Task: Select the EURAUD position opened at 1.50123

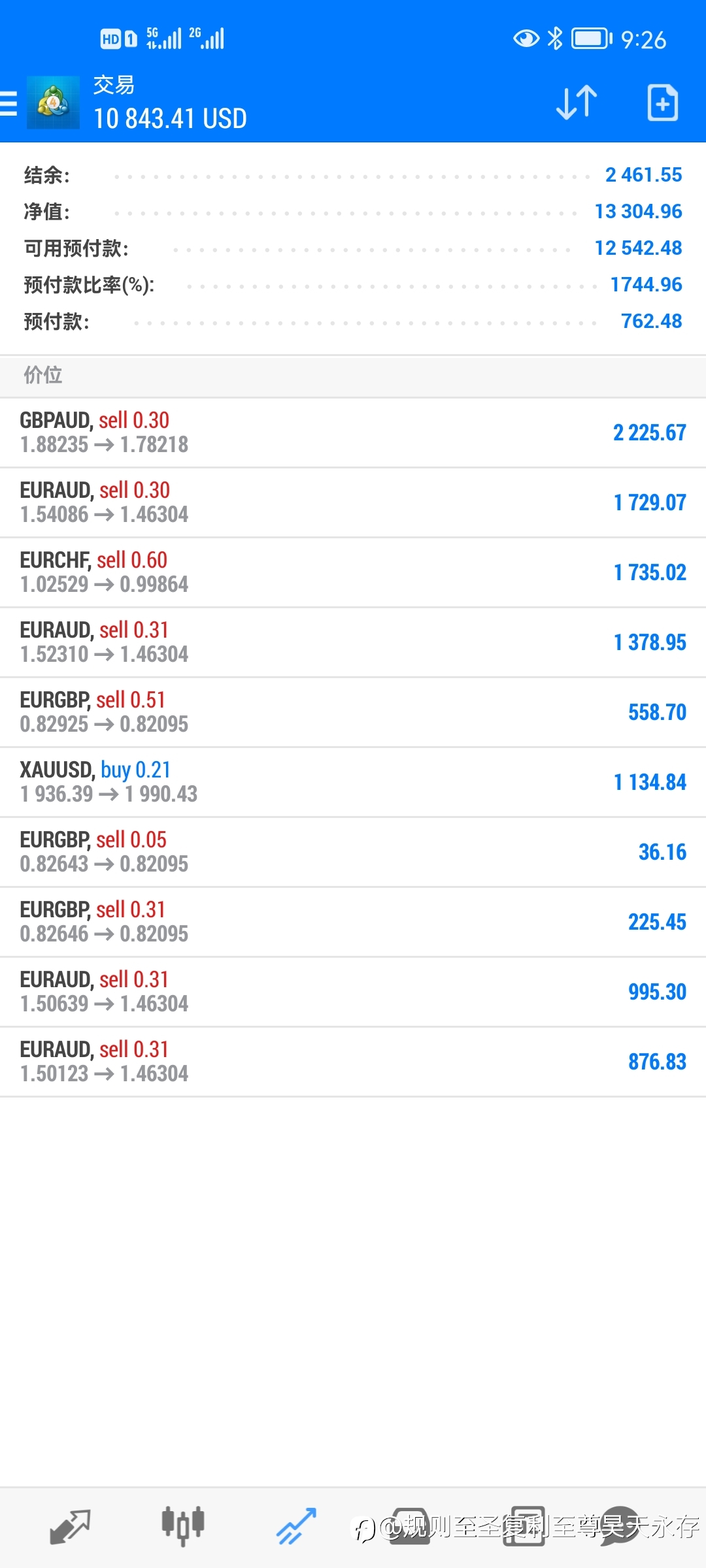Action: [x=353, y=1062]
